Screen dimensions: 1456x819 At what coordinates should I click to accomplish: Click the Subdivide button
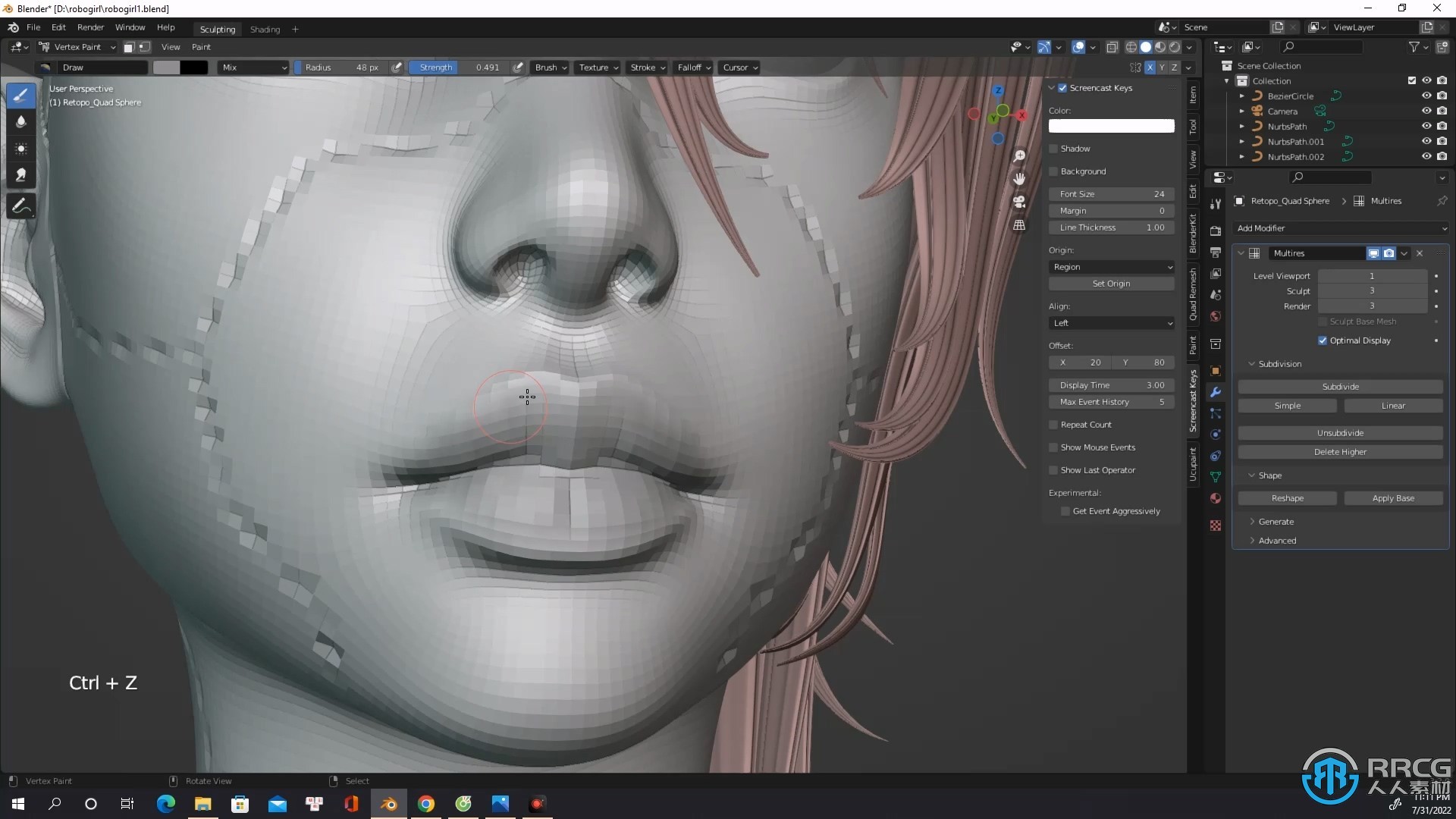tap(1341, 386)
